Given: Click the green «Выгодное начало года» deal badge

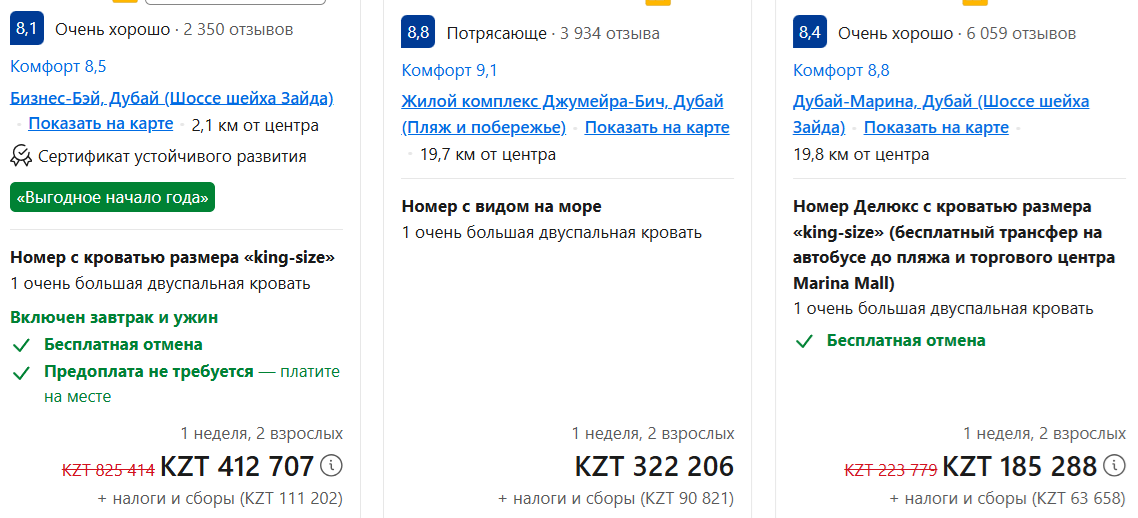Looking at the screenshot, I should coord(112,197).
